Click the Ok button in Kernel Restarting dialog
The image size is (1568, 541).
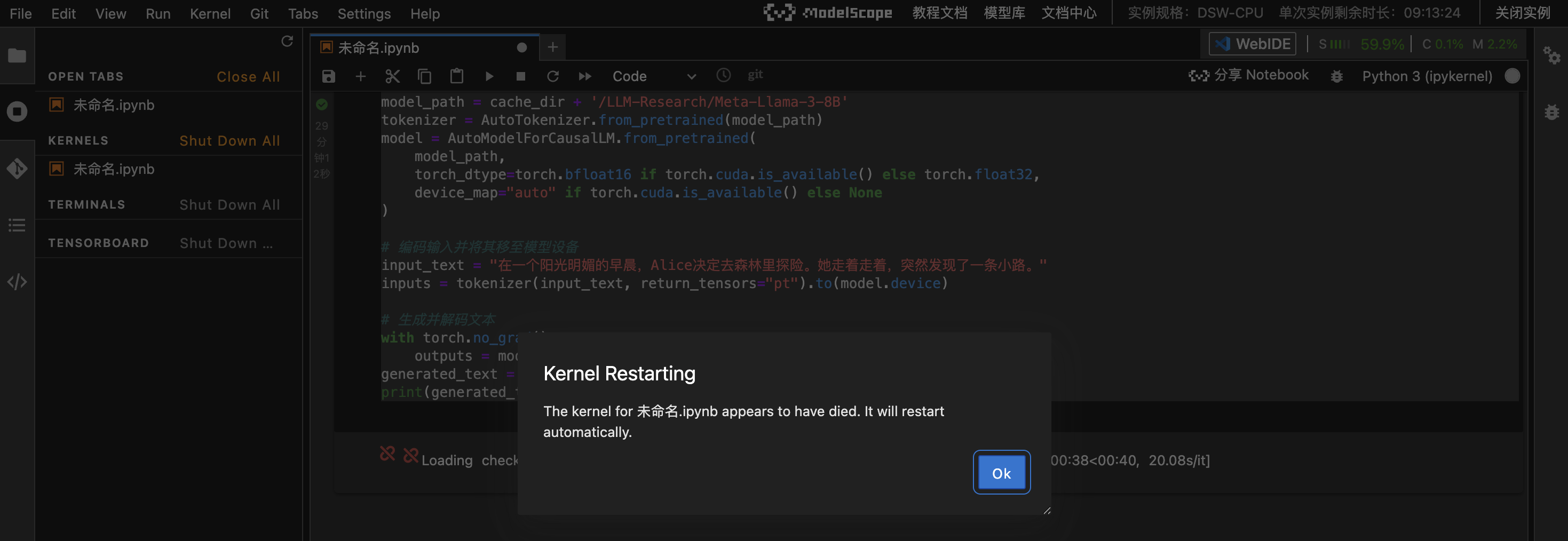(x=1001, y=473)
